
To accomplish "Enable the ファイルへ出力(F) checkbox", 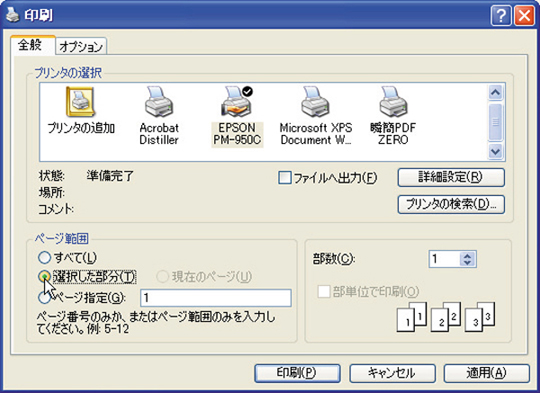I will [284, 178].
